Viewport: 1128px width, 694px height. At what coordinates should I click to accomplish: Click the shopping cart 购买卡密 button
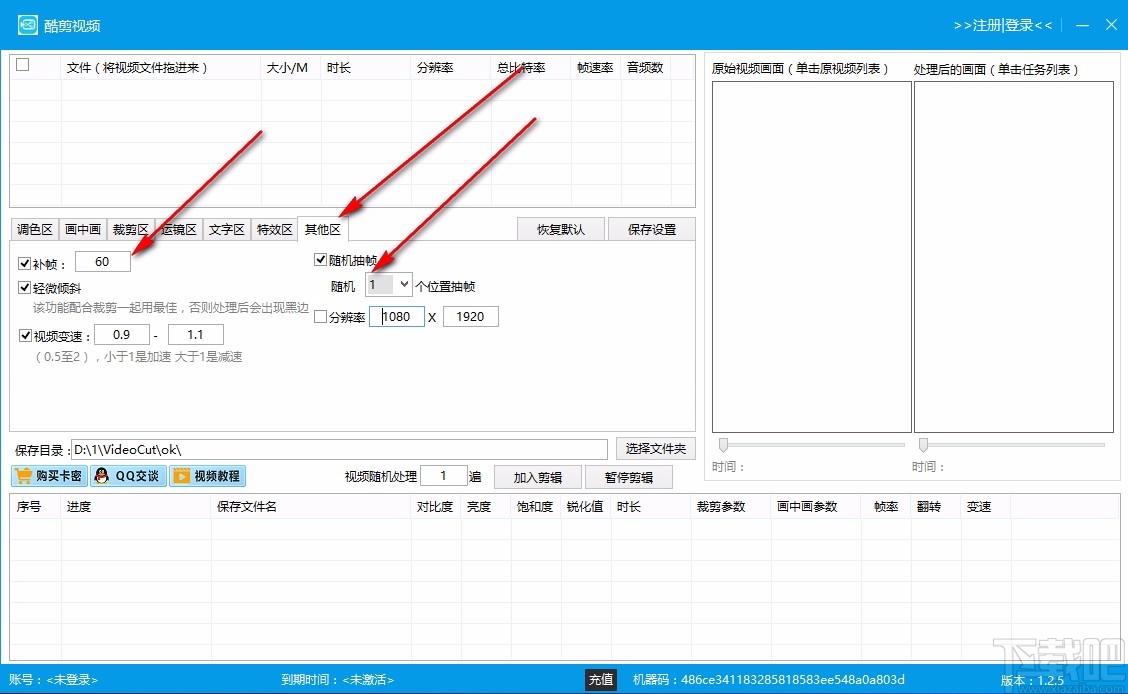pos(49,476)
